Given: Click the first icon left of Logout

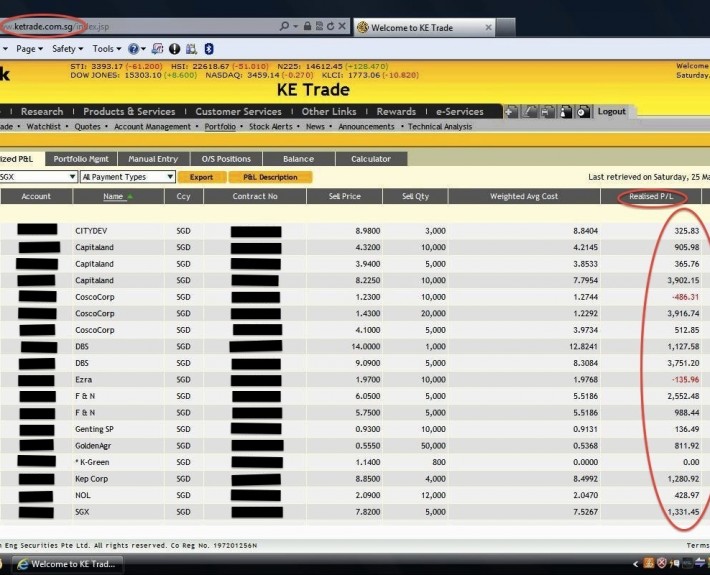Looking at the screenshot, I should (511, 112).
